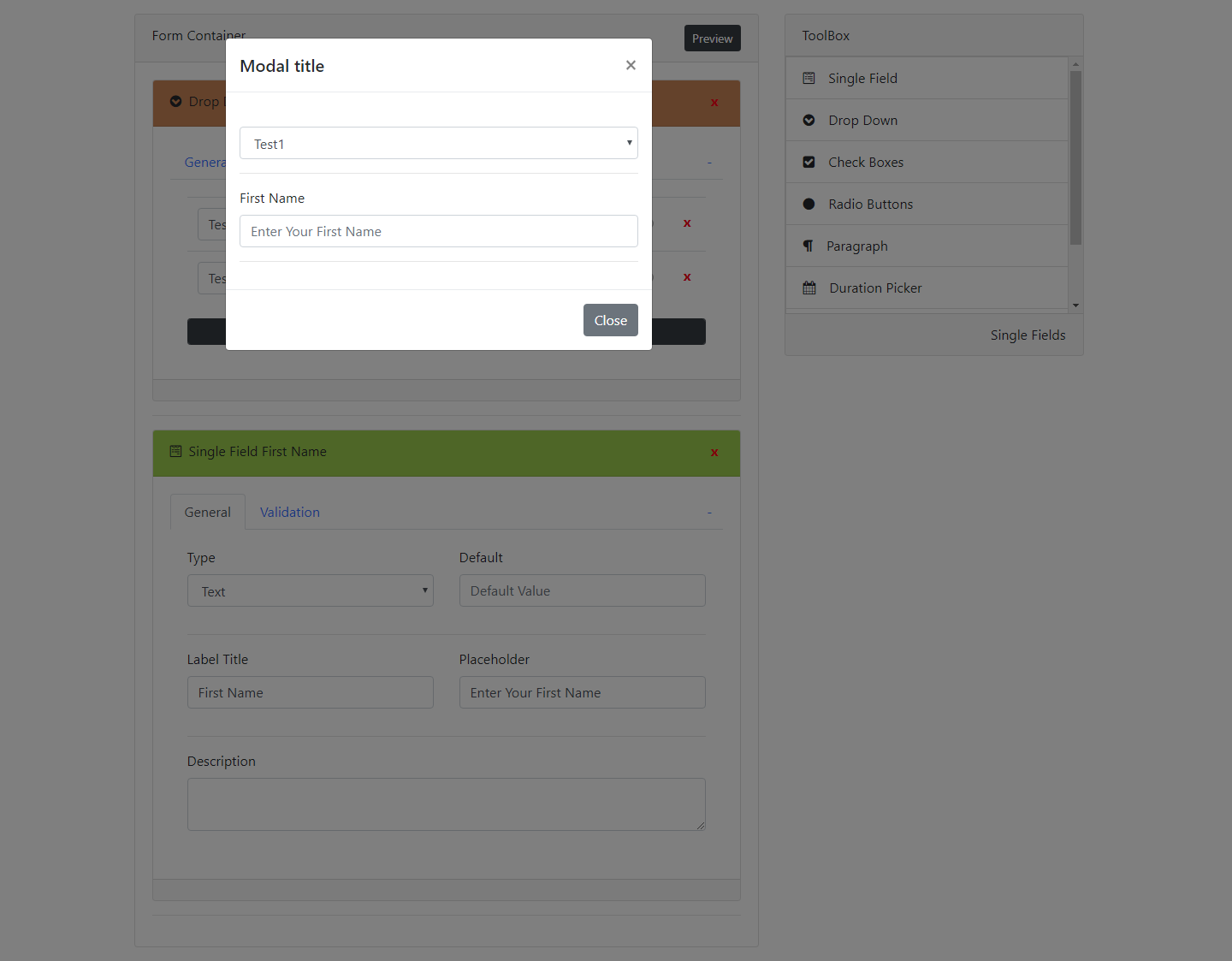Click the Form Container heading

tap(198, 35)
